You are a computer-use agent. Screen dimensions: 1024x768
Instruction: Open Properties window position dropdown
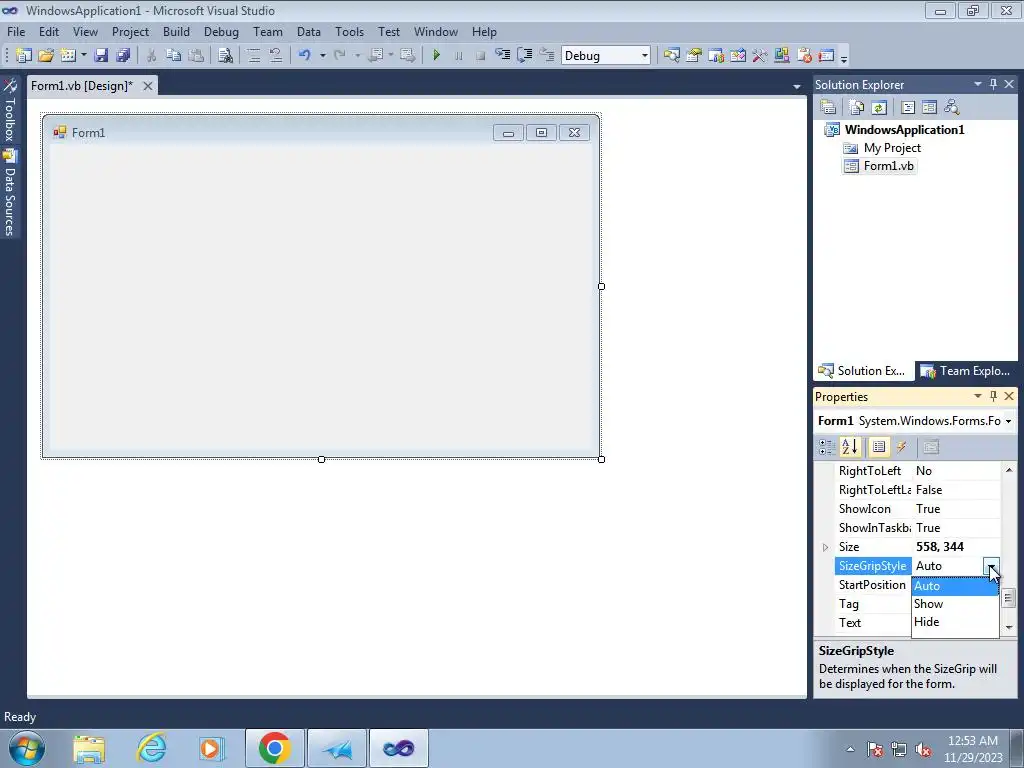[978, 396]
